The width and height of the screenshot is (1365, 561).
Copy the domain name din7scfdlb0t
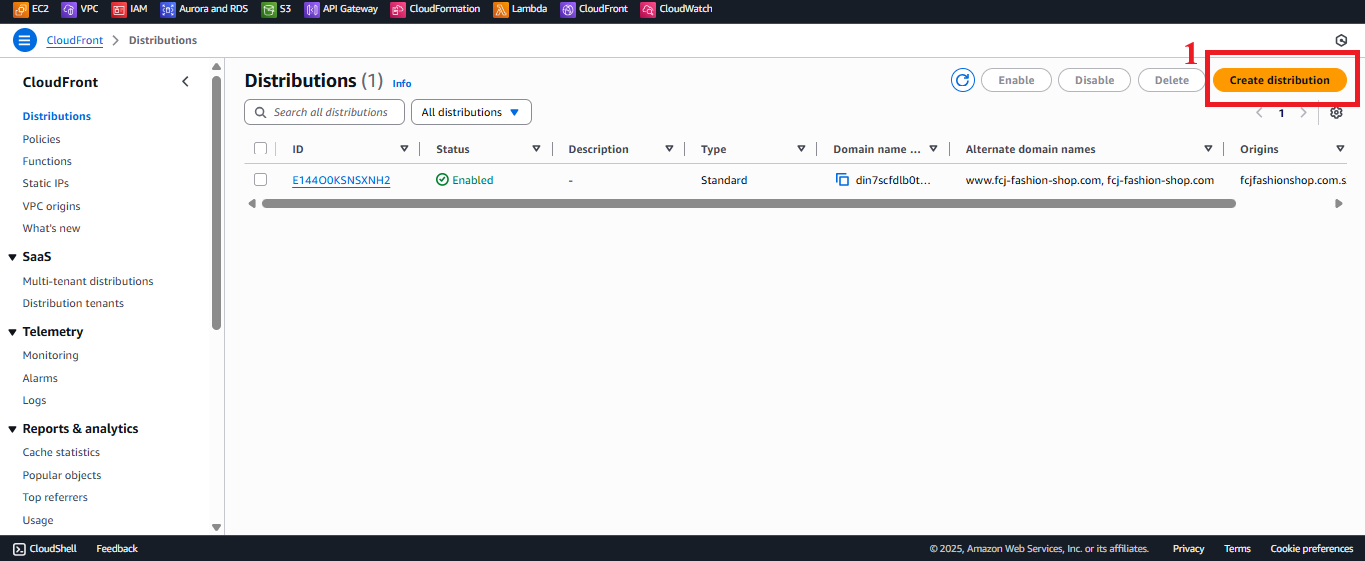[842, 180]
